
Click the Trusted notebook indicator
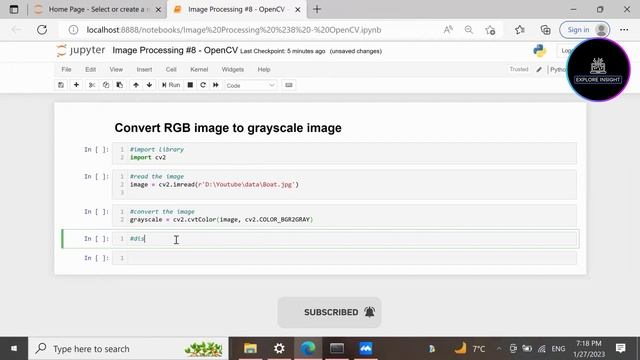519,69
